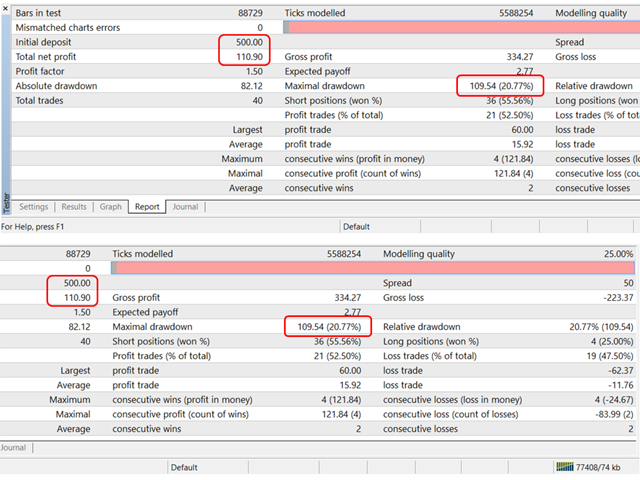This screenshot has width=640, height=480.
Task: Click 'Gross loss' label in lower report
Action: tap(403, 298)
